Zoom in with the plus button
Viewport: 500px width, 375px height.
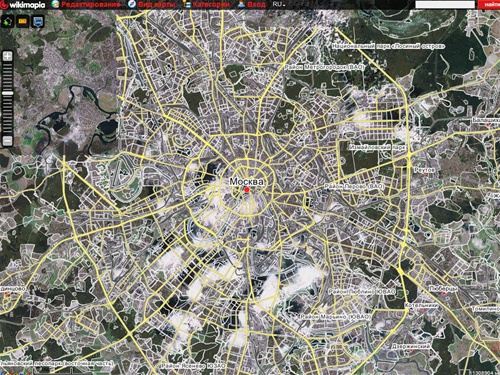click(x=8, y=56)
